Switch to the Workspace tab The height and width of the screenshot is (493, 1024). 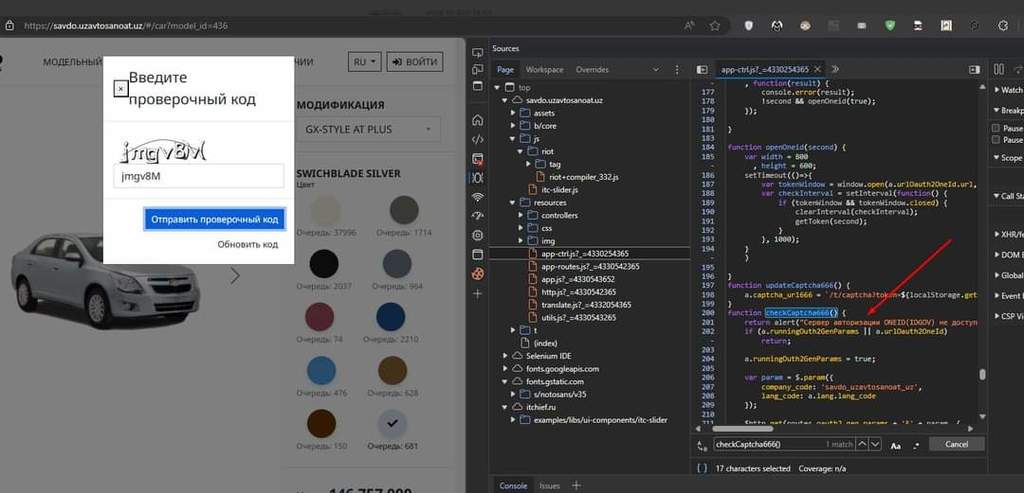[x=545, y=70]
